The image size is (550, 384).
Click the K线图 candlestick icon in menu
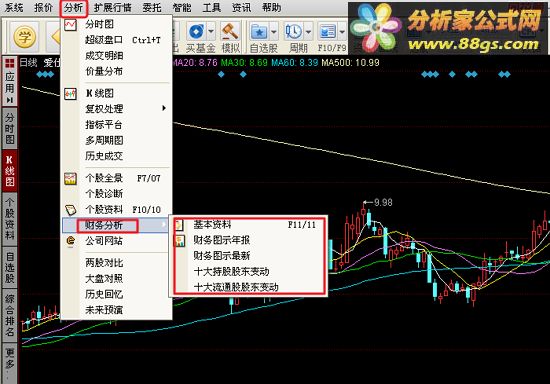pos(71,94)
